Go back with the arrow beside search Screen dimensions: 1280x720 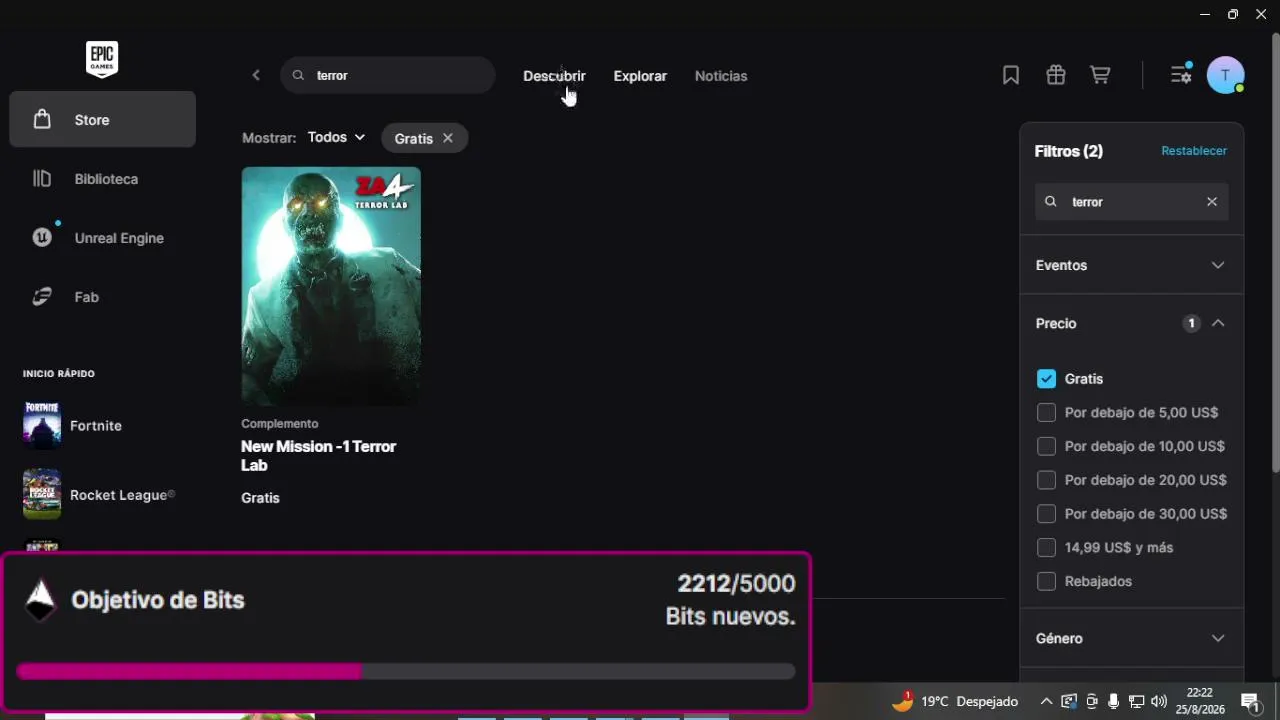tap(256, 75)
